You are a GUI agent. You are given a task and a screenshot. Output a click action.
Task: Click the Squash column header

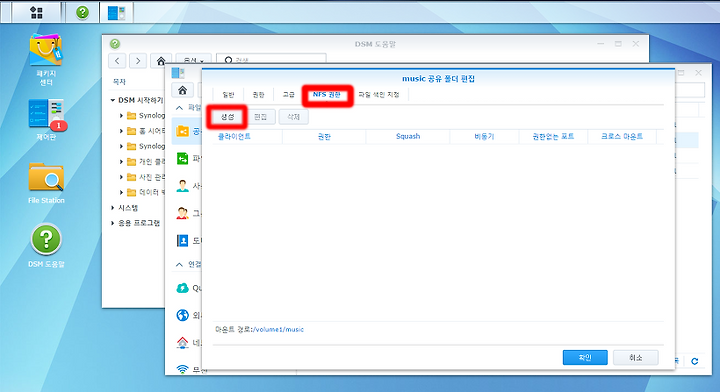click(408, 136)
